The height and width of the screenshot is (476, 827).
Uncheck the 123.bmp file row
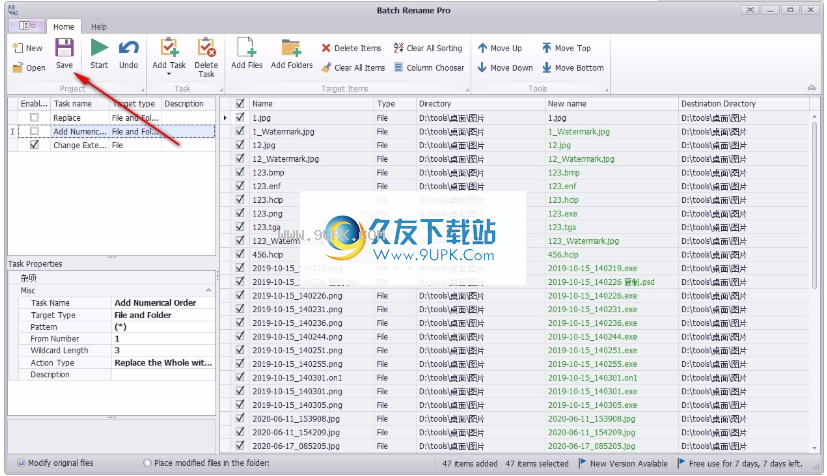point(240,172)
